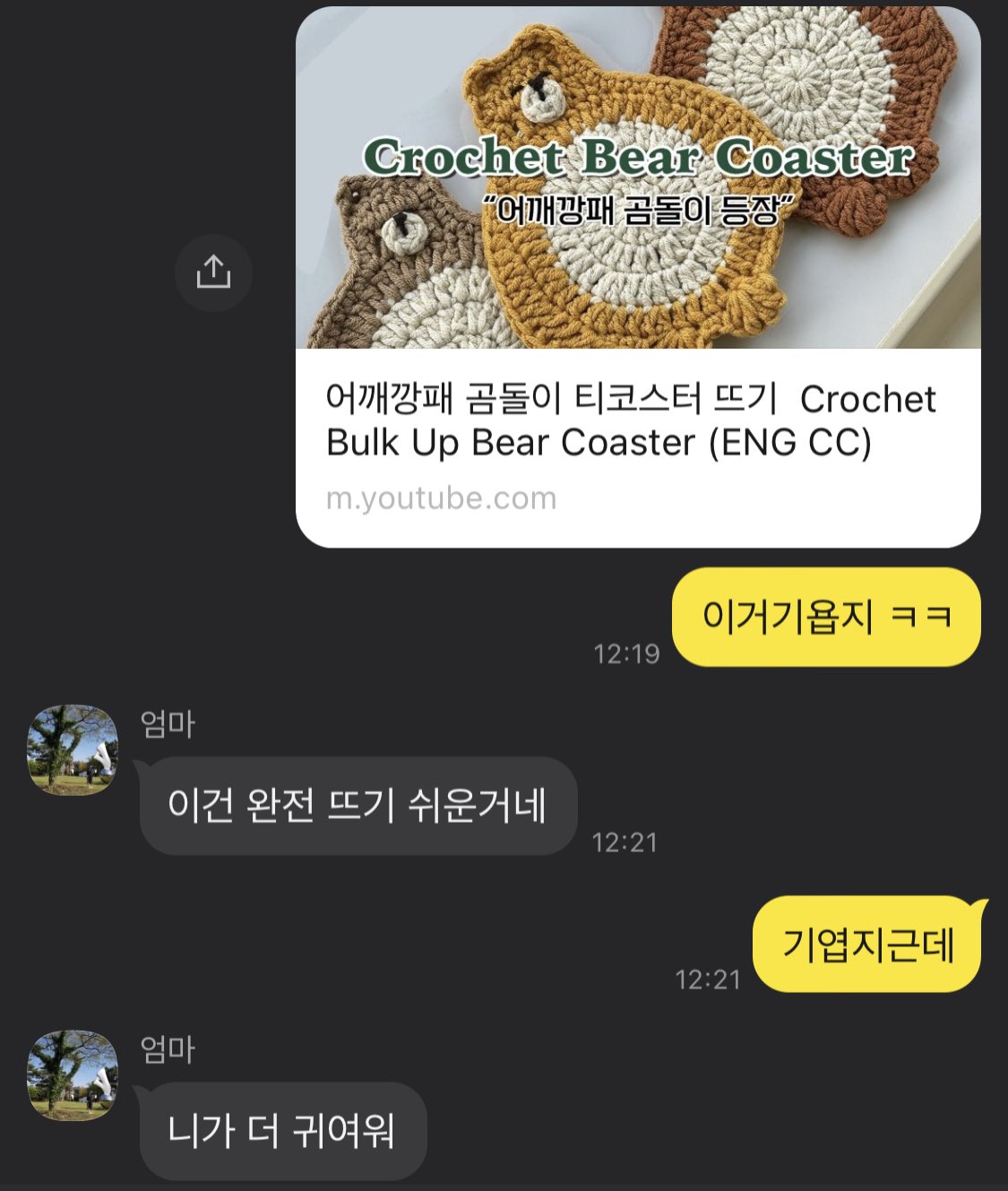Tap the 12:21 timestamp next to 엄마's message
The width and height of the screenshot is (1008, 1191).
tap(625, 841)
